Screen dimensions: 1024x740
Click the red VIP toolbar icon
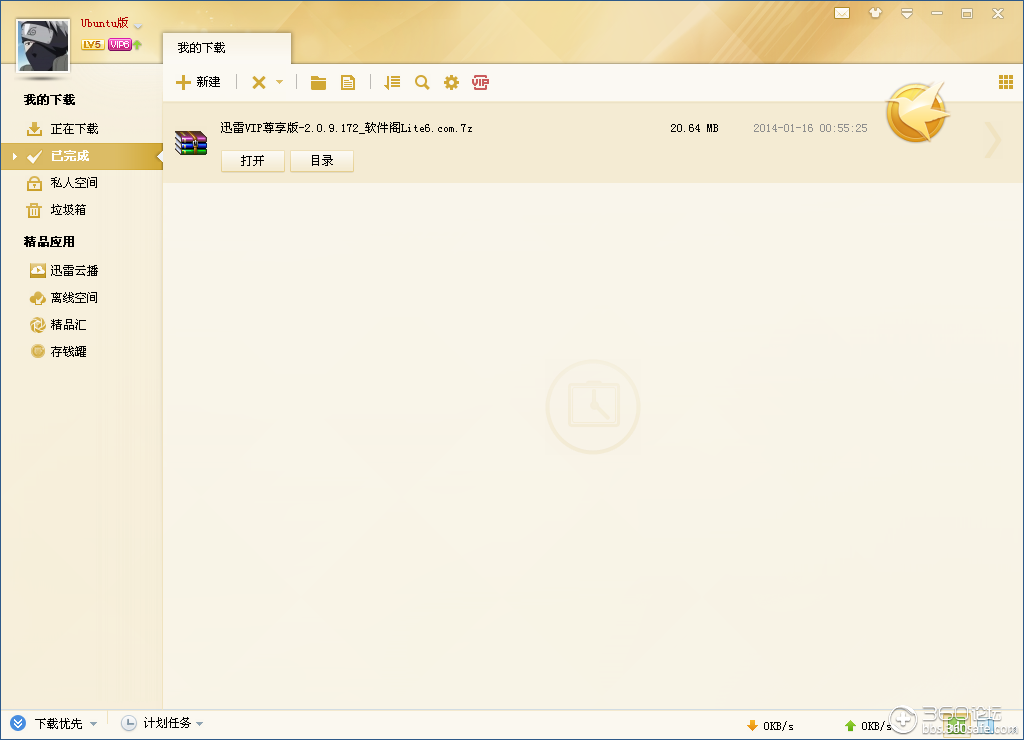pos(481,82)
